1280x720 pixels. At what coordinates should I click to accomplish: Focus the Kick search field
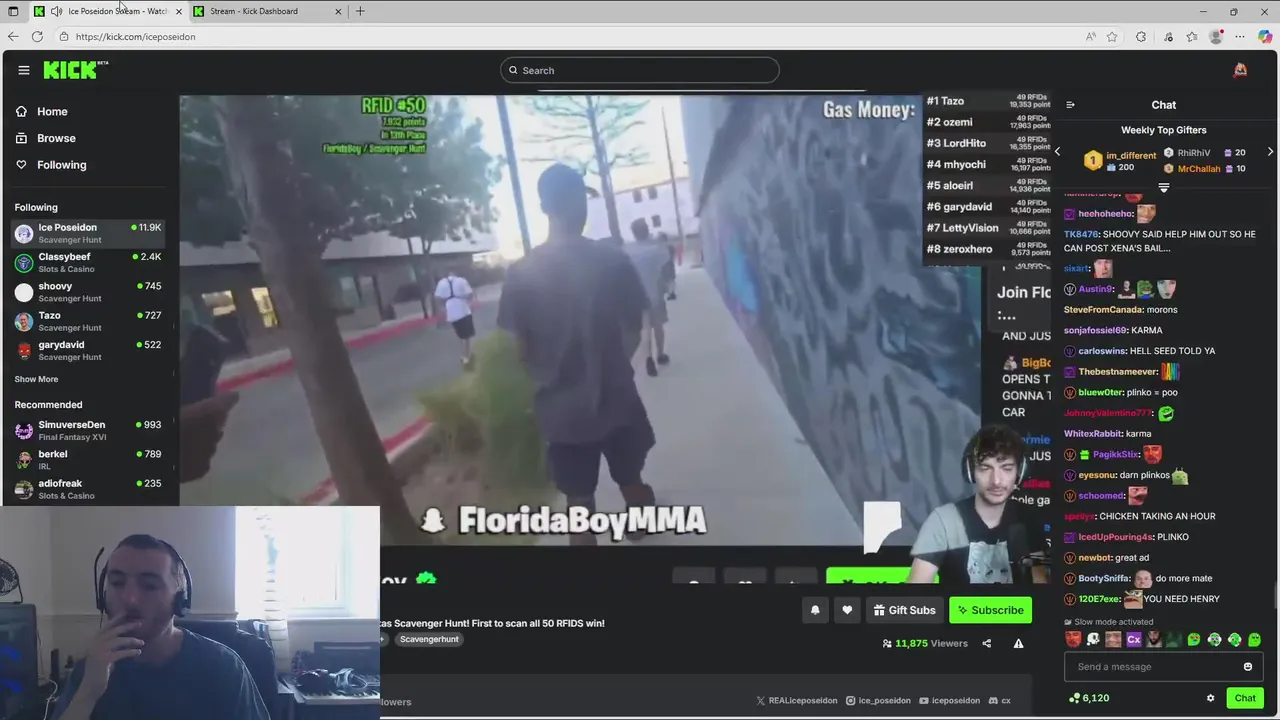(x=640, y=70)
